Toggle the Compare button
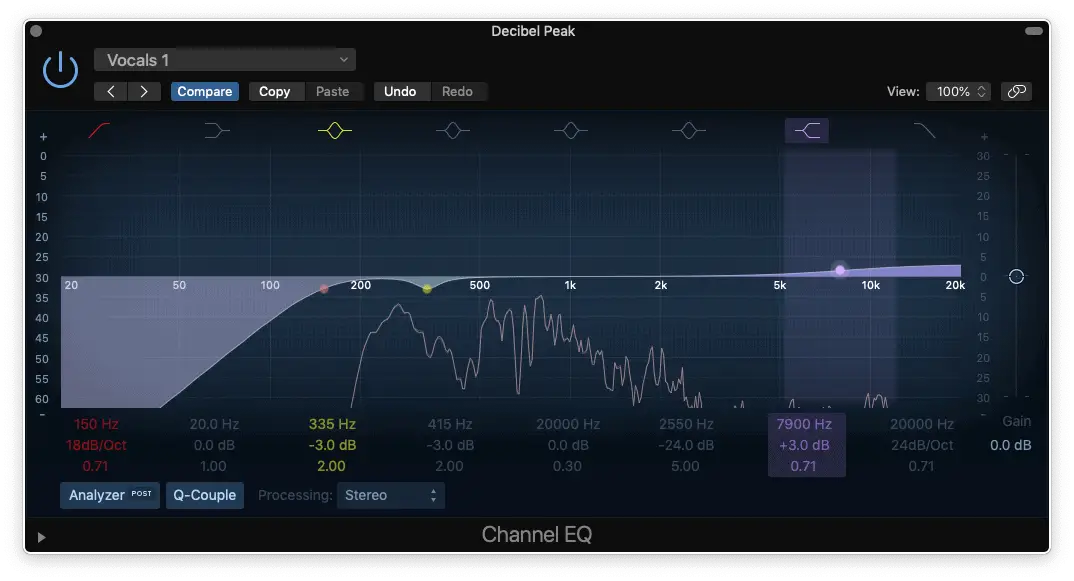This screenshot has height=581, width=1074. point(204,92)
